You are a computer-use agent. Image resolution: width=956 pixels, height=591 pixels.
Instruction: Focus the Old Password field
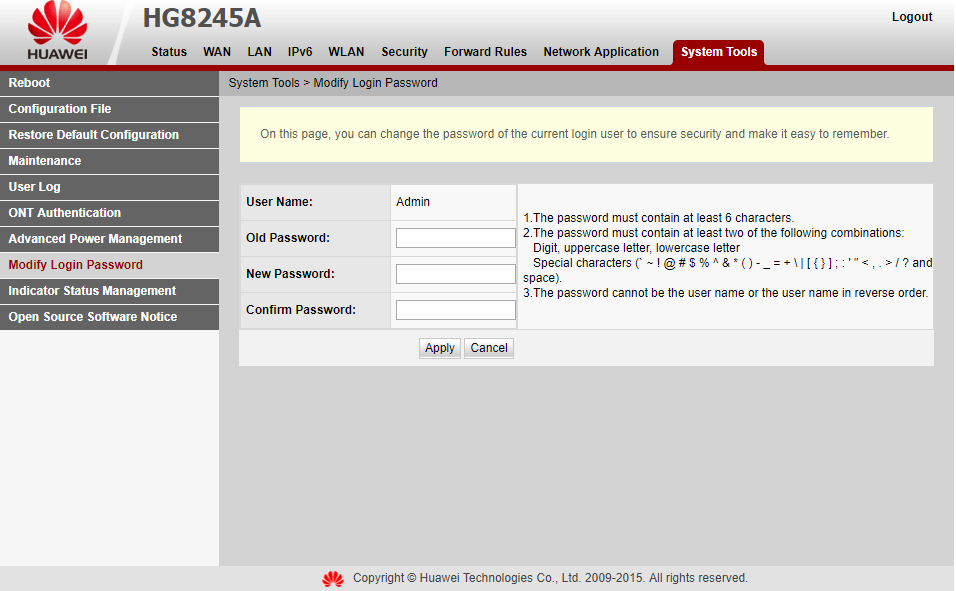click(455, 238)
